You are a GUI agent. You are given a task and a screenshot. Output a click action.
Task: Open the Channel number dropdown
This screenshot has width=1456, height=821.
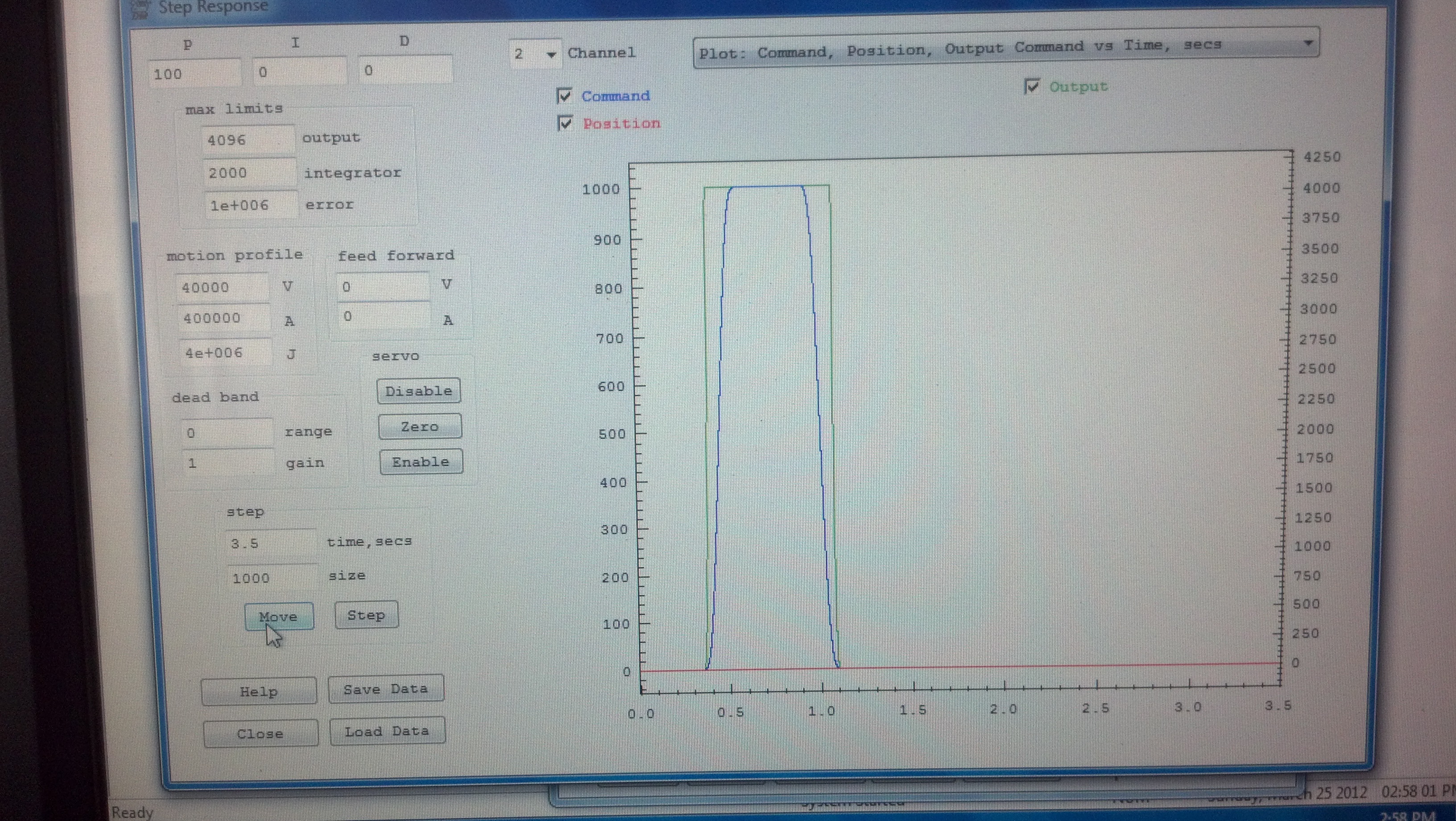point(550,54)
